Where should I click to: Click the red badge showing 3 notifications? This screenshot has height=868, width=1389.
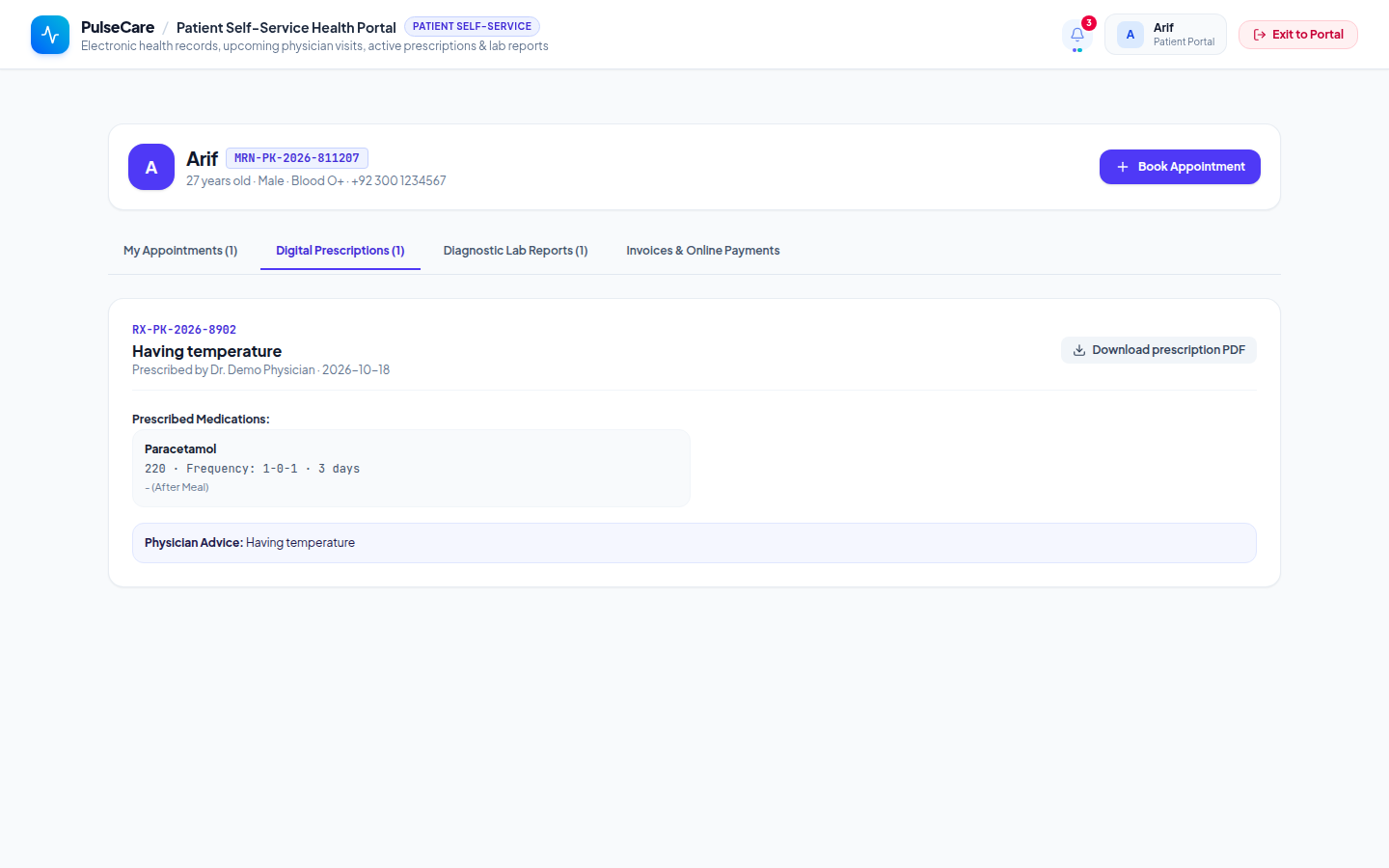(1088, 23)
